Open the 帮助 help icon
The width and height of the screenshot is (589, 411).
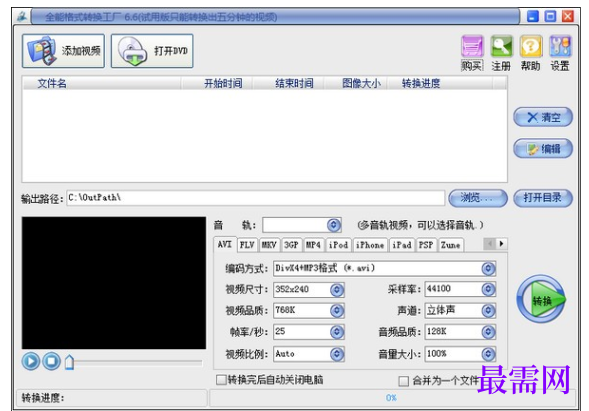[530, 53]
